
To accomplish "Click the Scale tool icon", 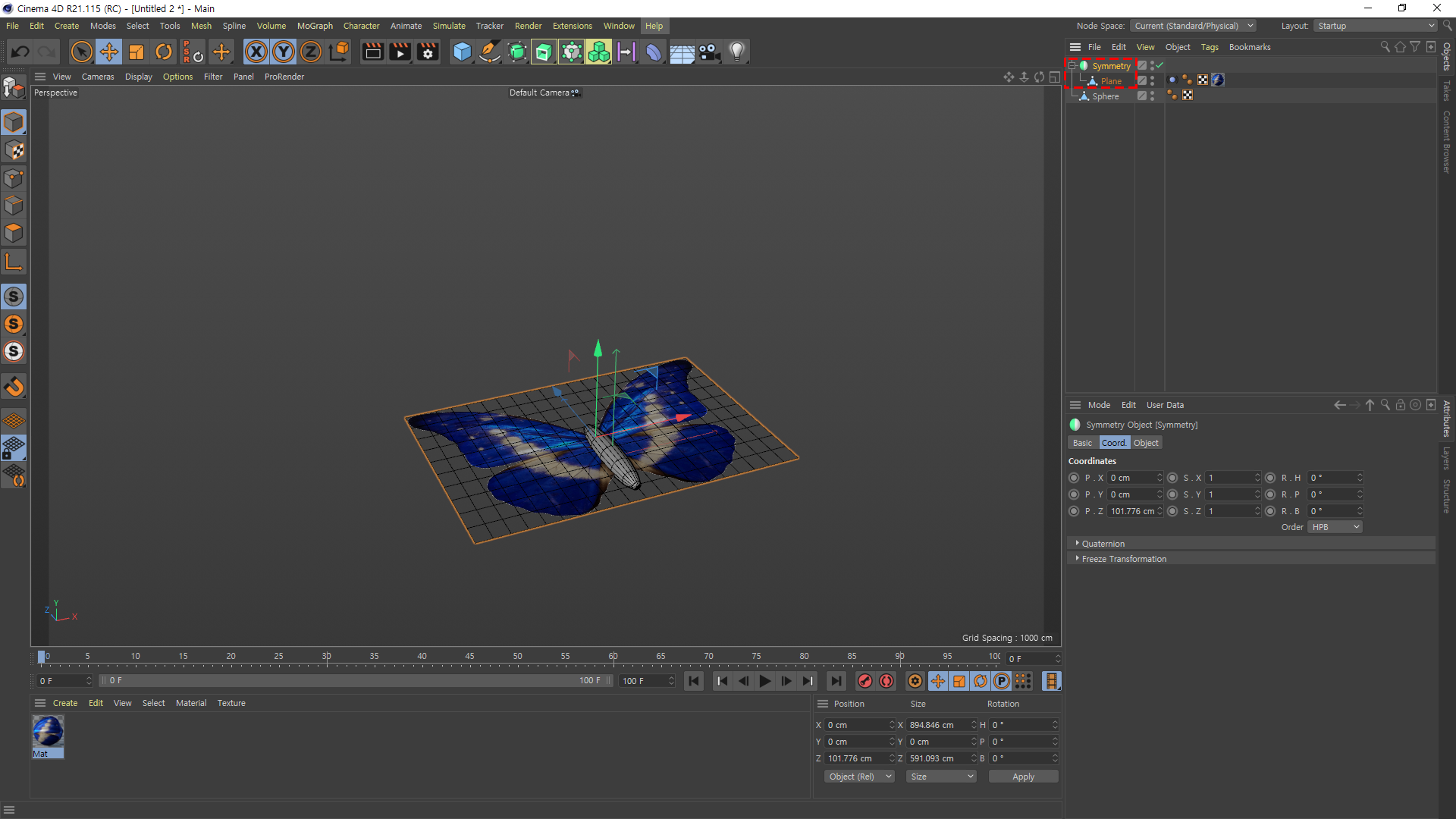I will click(x=136, y=52).
